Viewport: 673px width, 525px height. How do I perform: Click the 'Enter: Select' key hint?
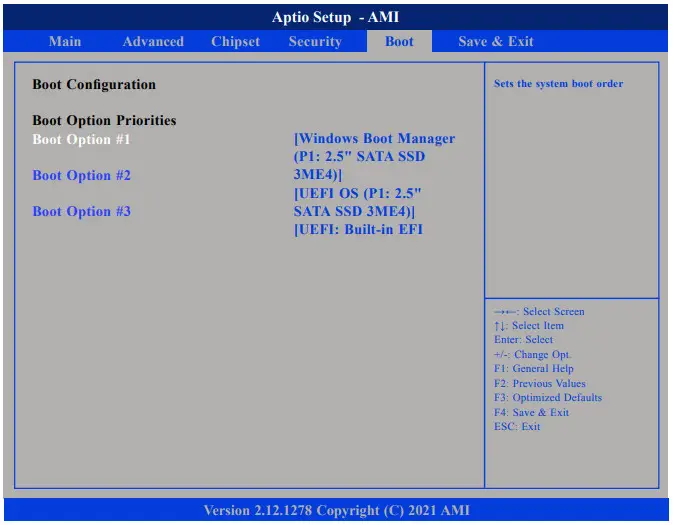(x=523, y=340)
